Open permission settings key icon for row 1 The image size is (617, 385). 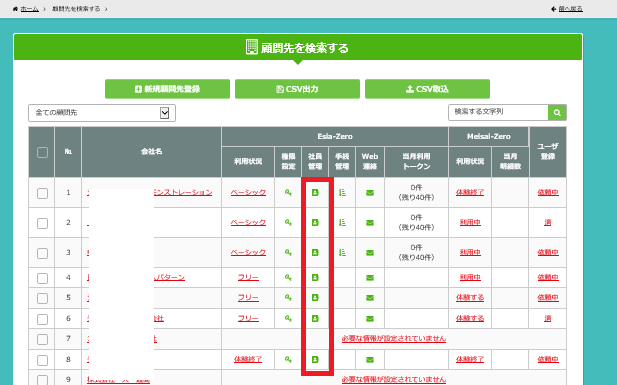(x=288, y=192)
